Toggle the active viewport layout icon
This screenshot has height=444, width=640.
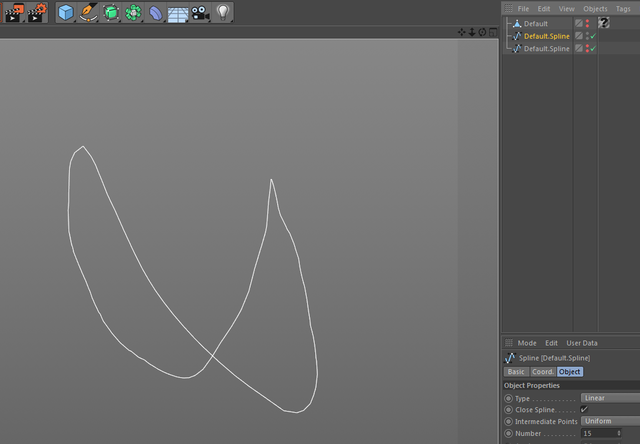493,32
